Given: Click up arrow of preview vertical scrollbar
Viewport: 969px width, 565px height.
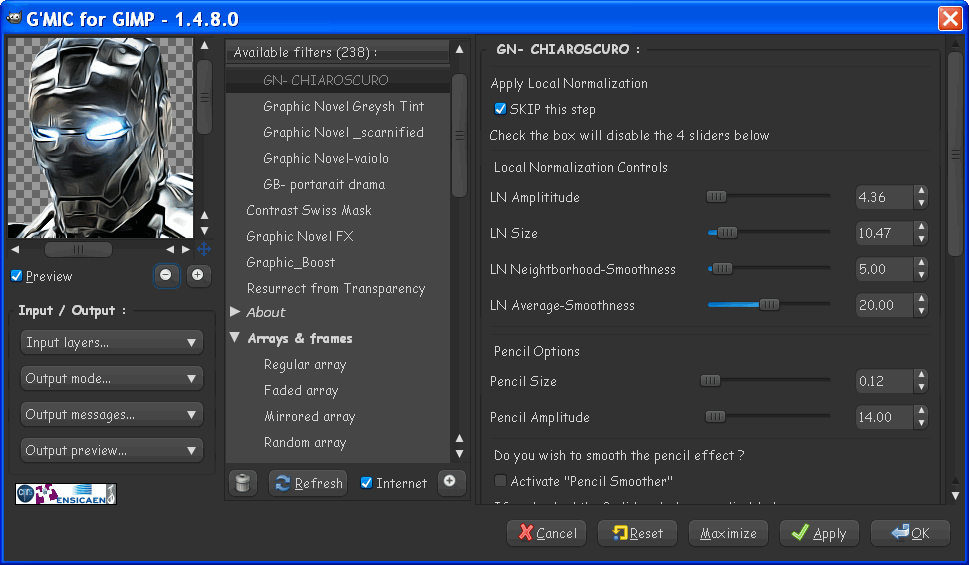Looking at the screenshot, I should click(x=205, y=45).
